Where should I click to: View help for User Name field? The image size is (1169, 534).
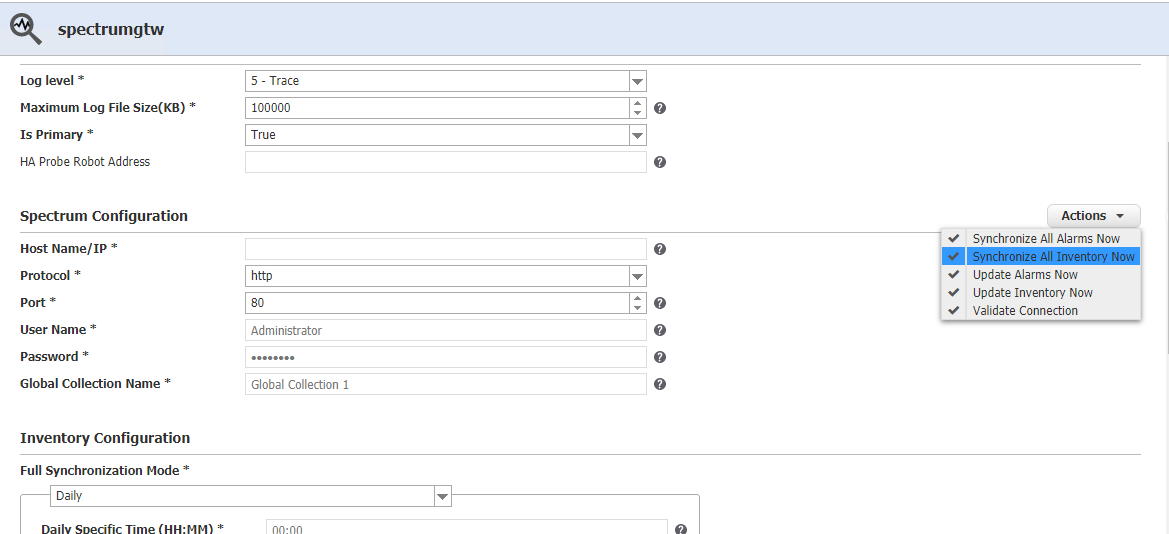(x=660, y=330)
